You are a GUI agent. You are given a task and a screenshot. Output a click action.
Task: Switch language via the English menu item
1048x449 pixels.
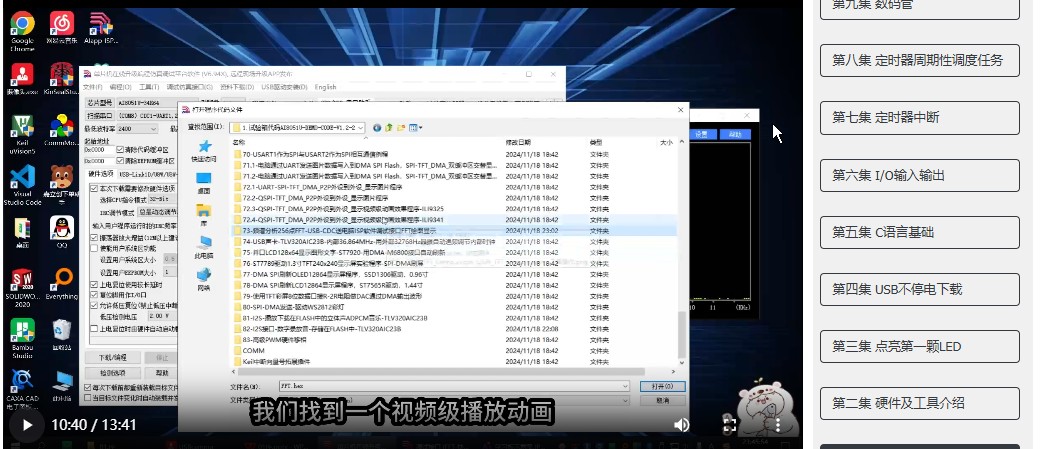coord(325,87)
